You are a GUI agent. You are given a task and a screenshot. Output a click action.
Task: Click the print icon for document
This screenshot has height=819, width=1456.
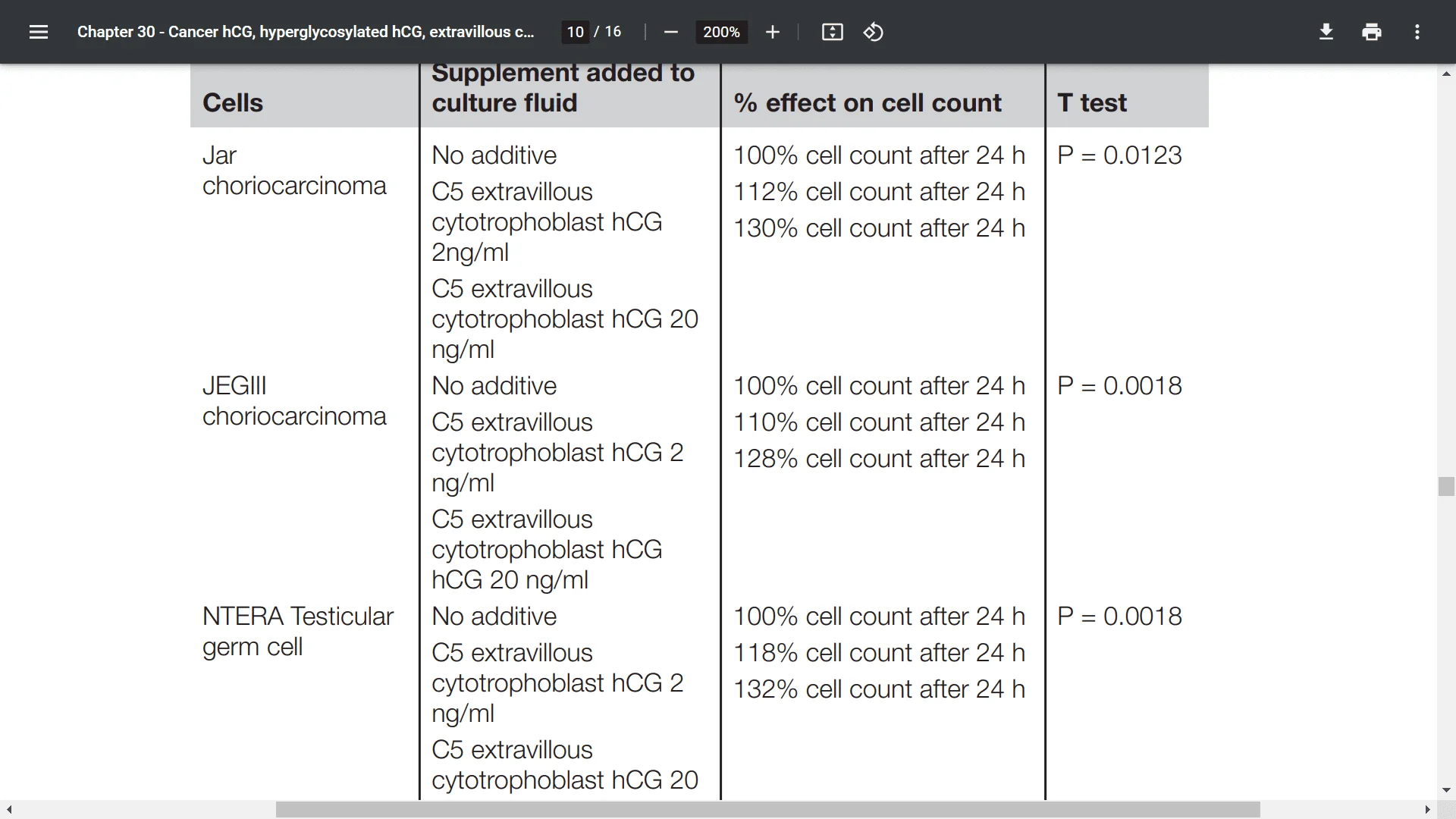click(1371, 32)
